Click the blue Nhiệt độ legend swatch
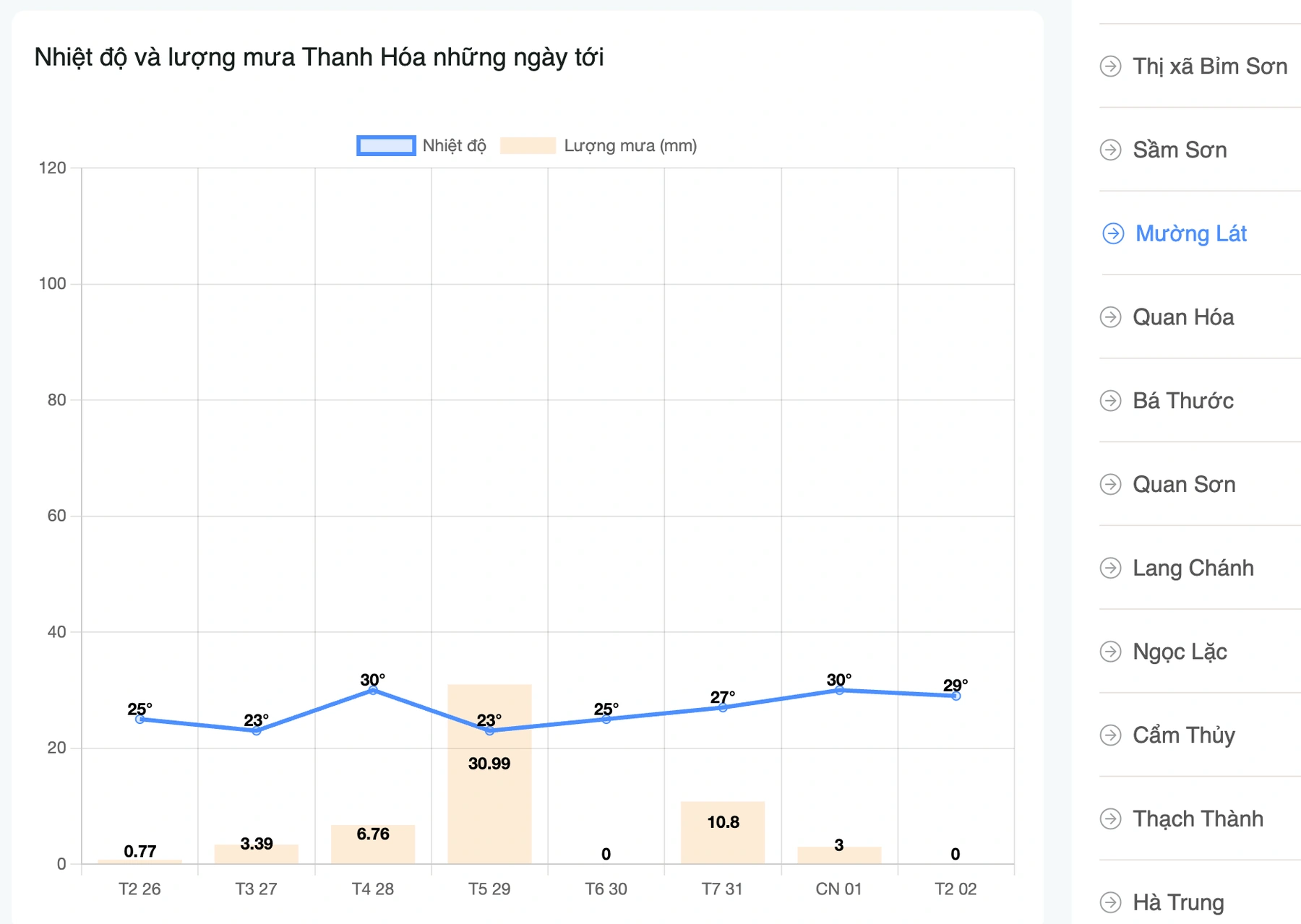The image size is (1301, 924). coord(386,146)
